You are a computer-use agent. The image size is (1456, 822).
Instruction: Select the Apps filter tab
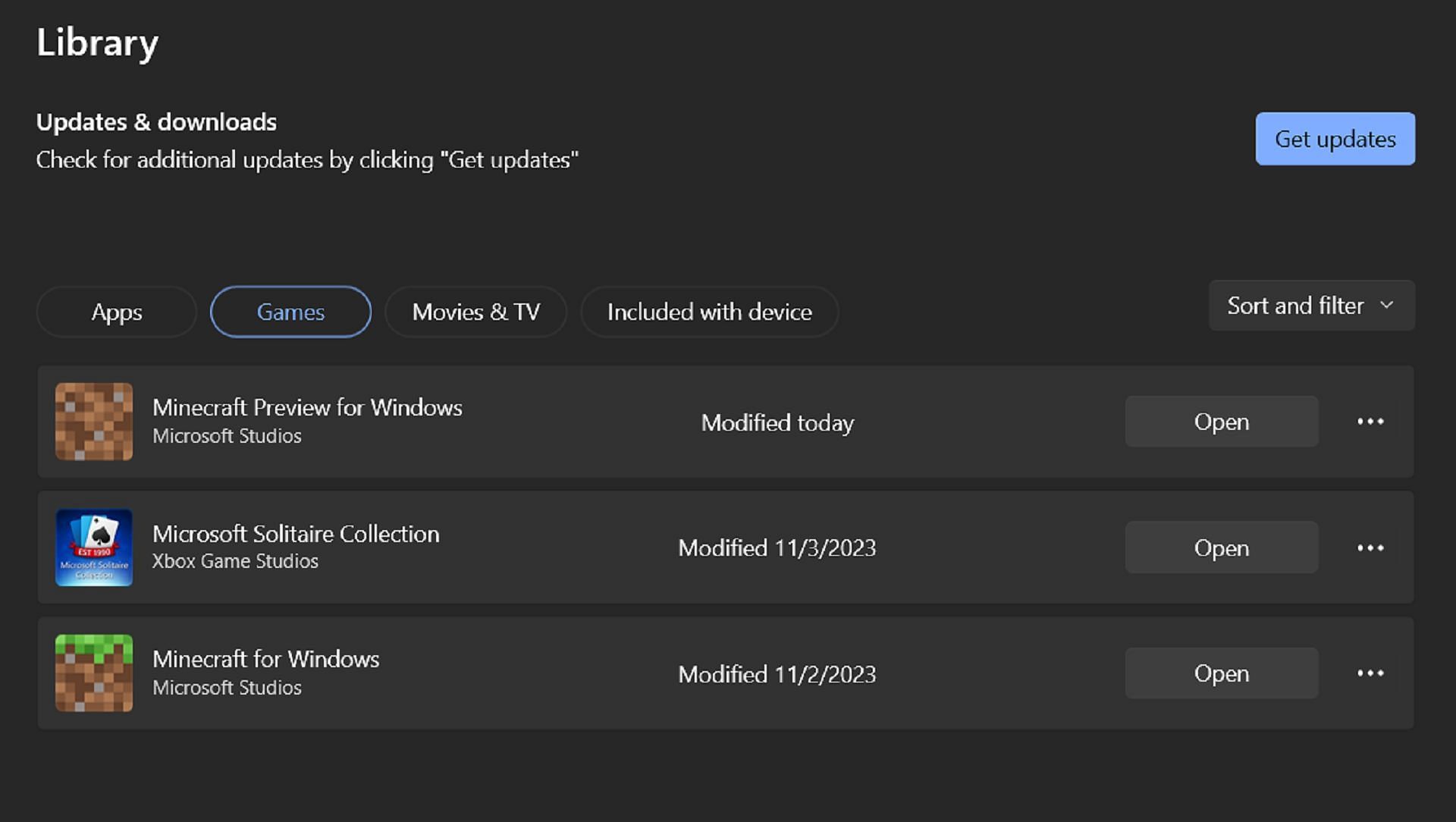tap(116, 311)
